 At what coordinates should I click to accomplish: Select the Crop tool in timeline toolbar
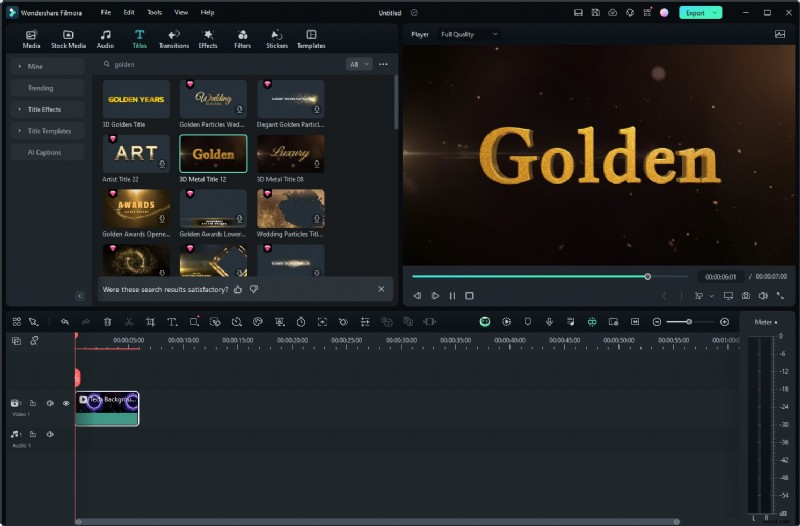[x=150, y=322]
